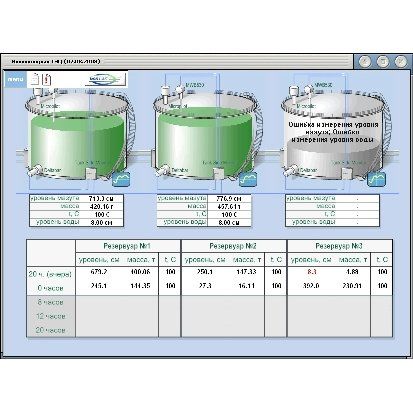Select the '20 ч. (вчера)' row label
Screen dimensions: 413x413
(50, 274)
